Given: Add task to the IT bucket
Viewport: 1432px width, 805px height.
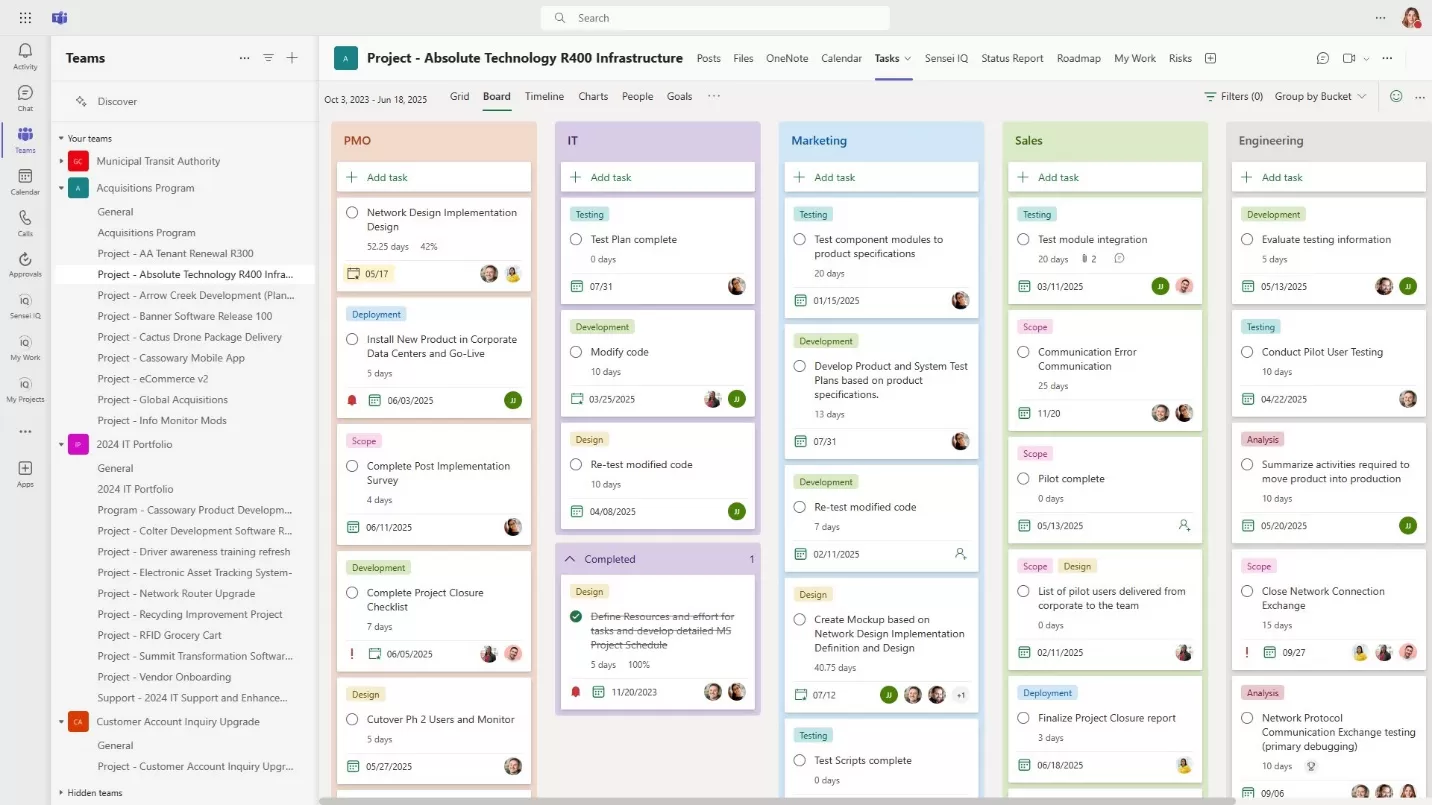Looking at the screenshot, I should click(658, 177).
